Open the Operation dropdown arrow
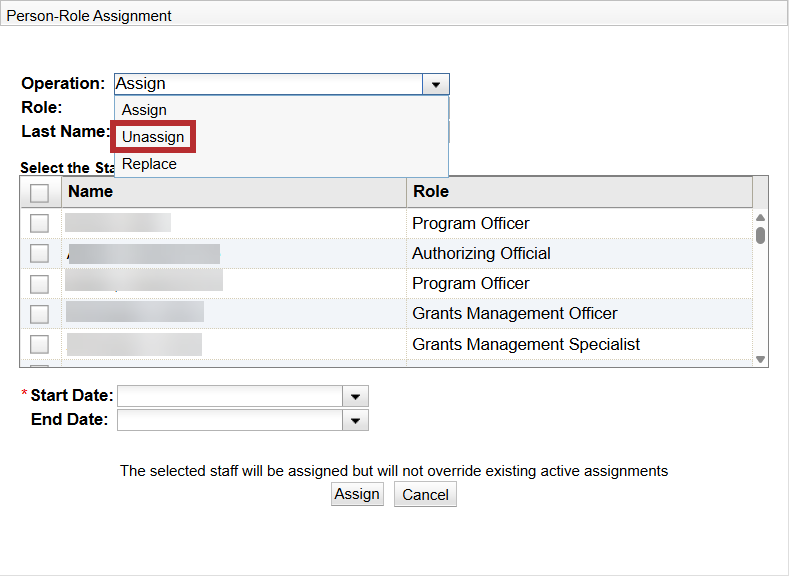This screenshot has width=789, height=576. [x=435, y=85]
